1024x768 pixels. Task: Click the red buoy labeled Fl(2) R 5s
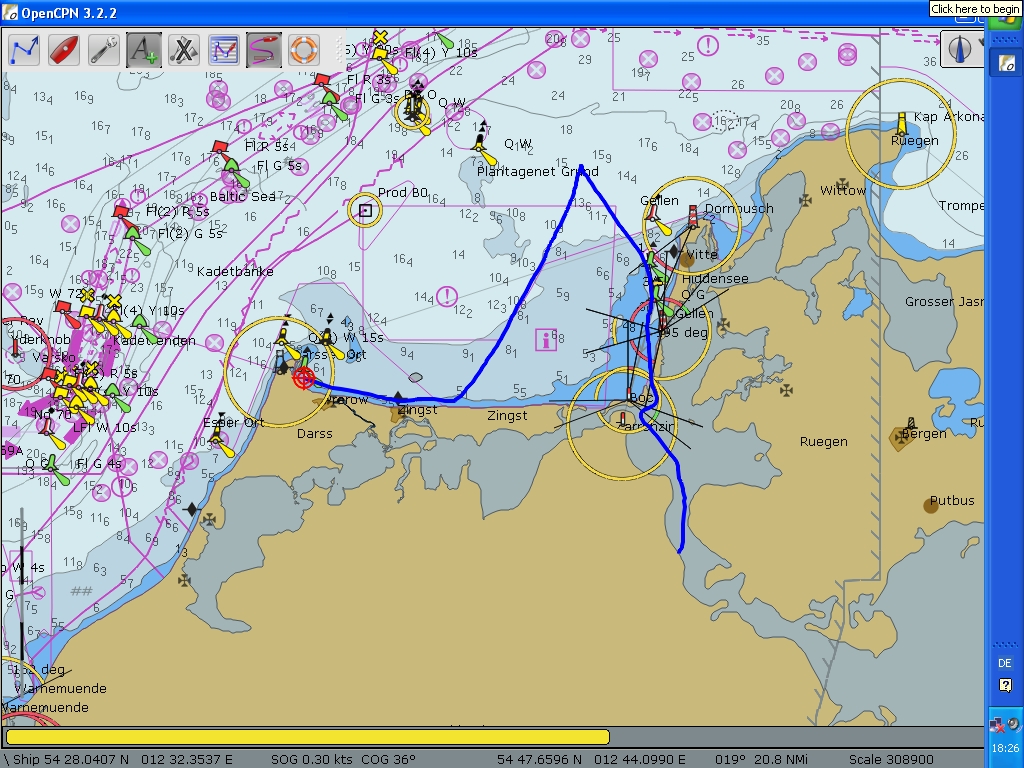(121, 212)
